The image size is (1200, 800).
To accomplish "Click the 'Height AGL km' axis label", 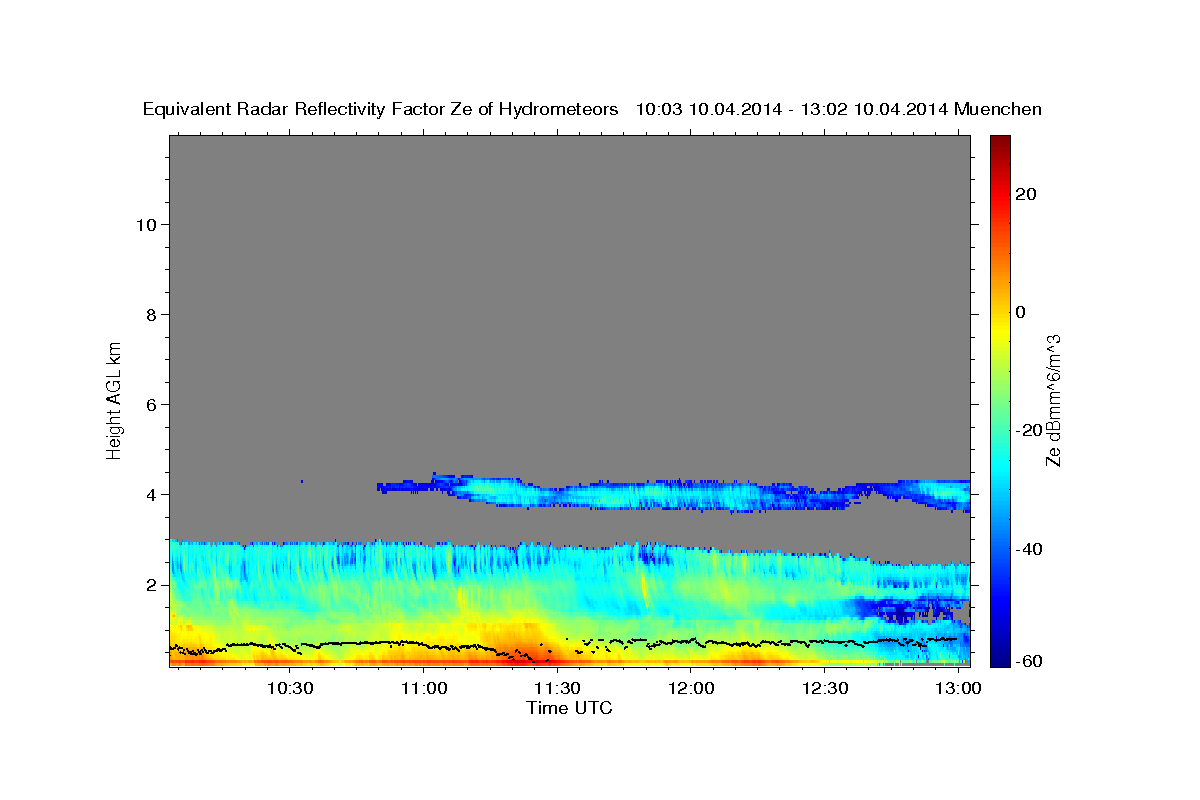I will pyautogui.click(x=114, y=399).
